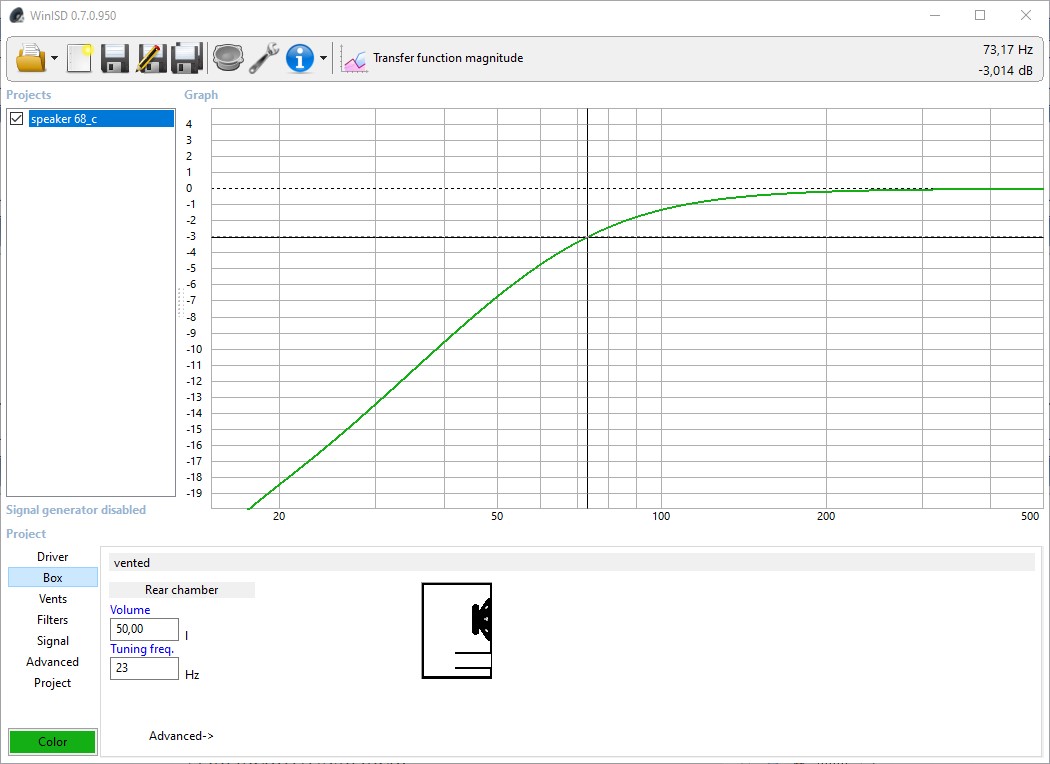Click the vented enclosure diagram

pyautogui.click(x=457, y=631)
